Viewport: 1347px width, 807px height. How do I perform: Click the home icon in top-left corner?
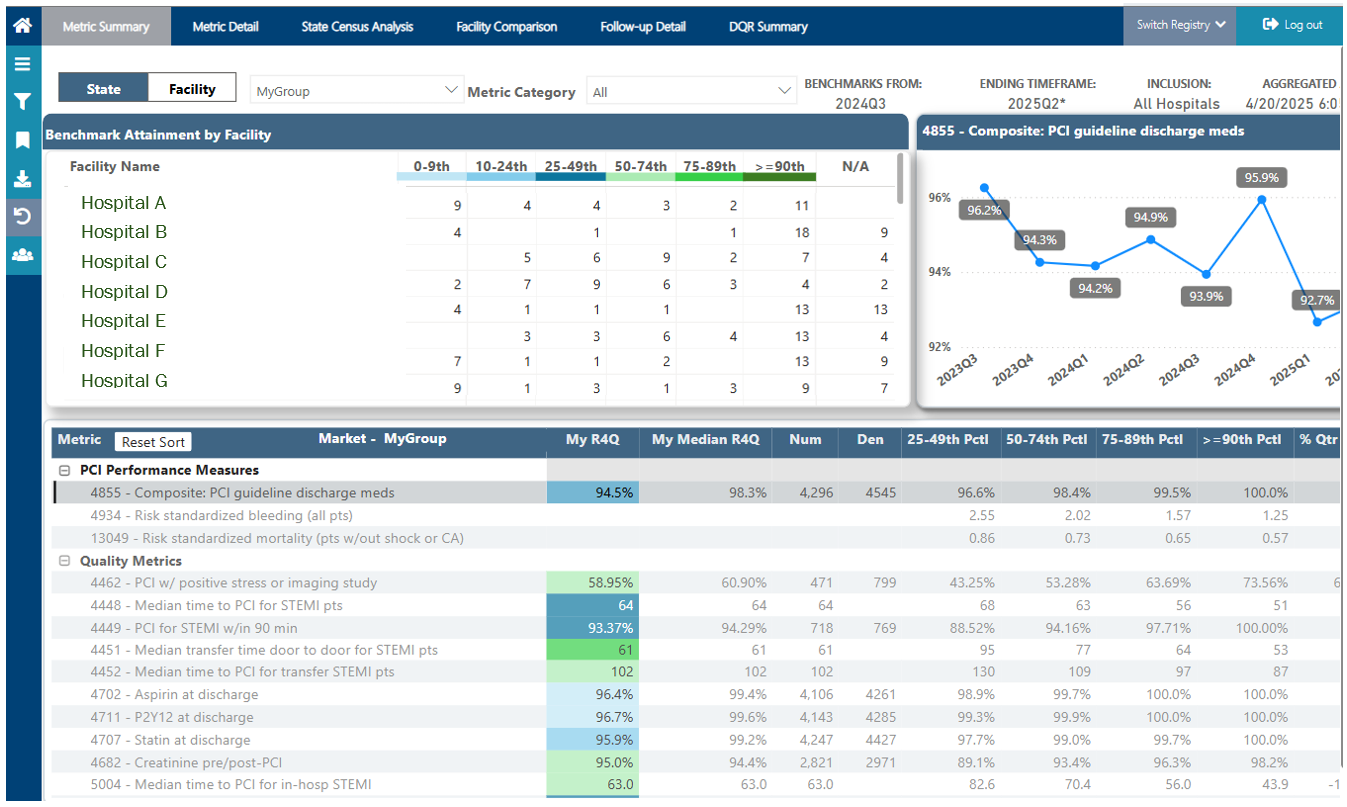(22, 25)
